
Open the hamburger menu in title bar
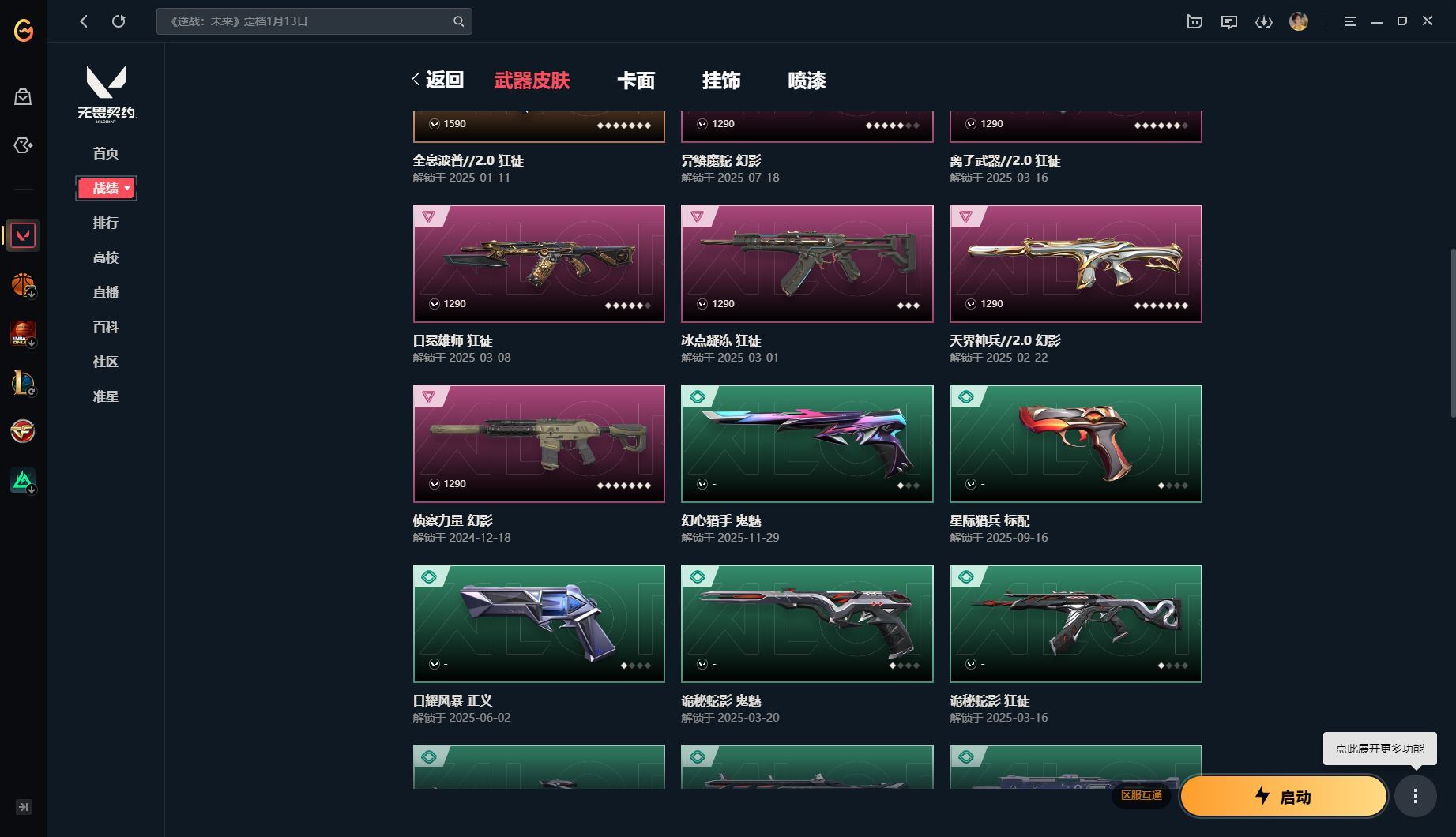(1350, 21)
